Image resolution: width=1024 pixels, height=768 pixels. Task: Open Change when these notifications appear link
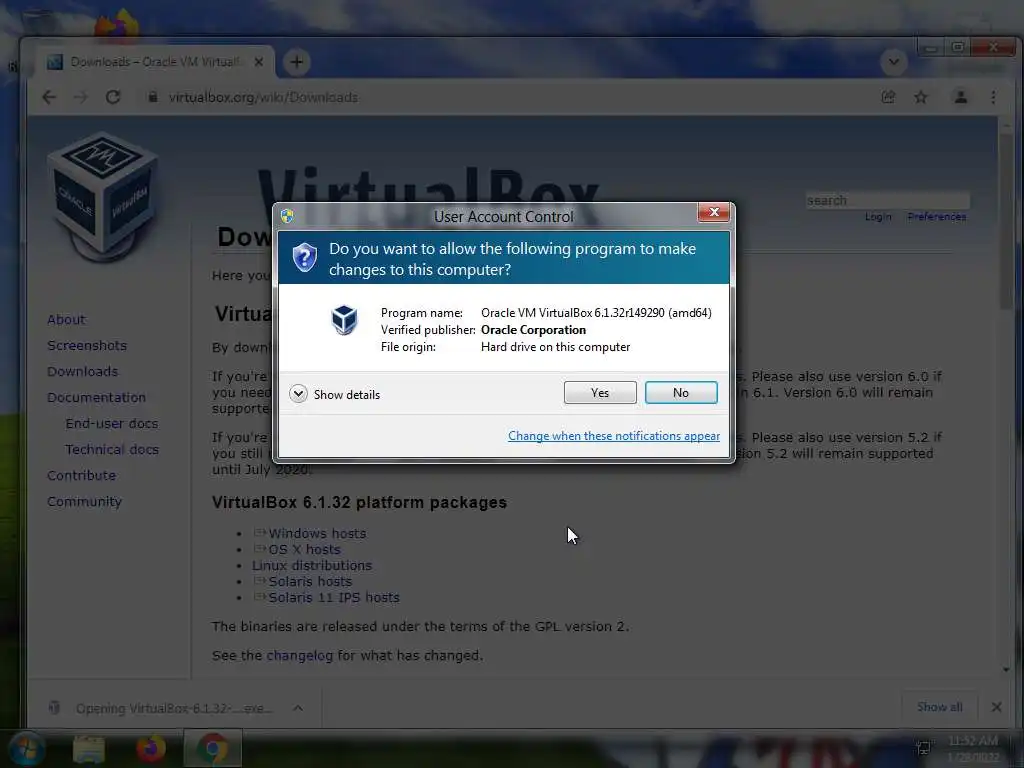coord(613,436)
